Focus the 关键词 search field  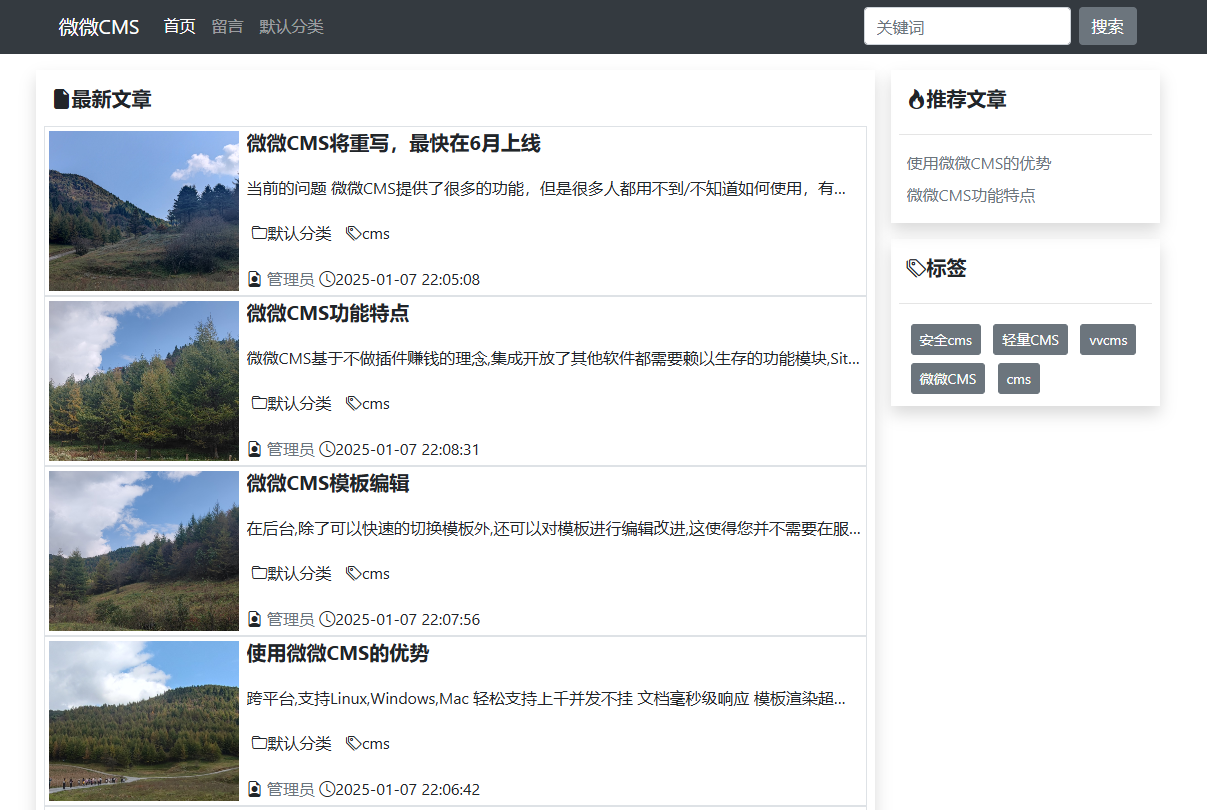[966, 27]
